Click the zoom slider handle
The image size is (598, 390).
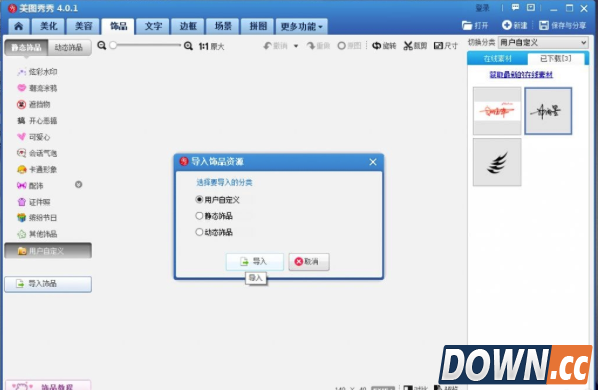tap(113, 45)
